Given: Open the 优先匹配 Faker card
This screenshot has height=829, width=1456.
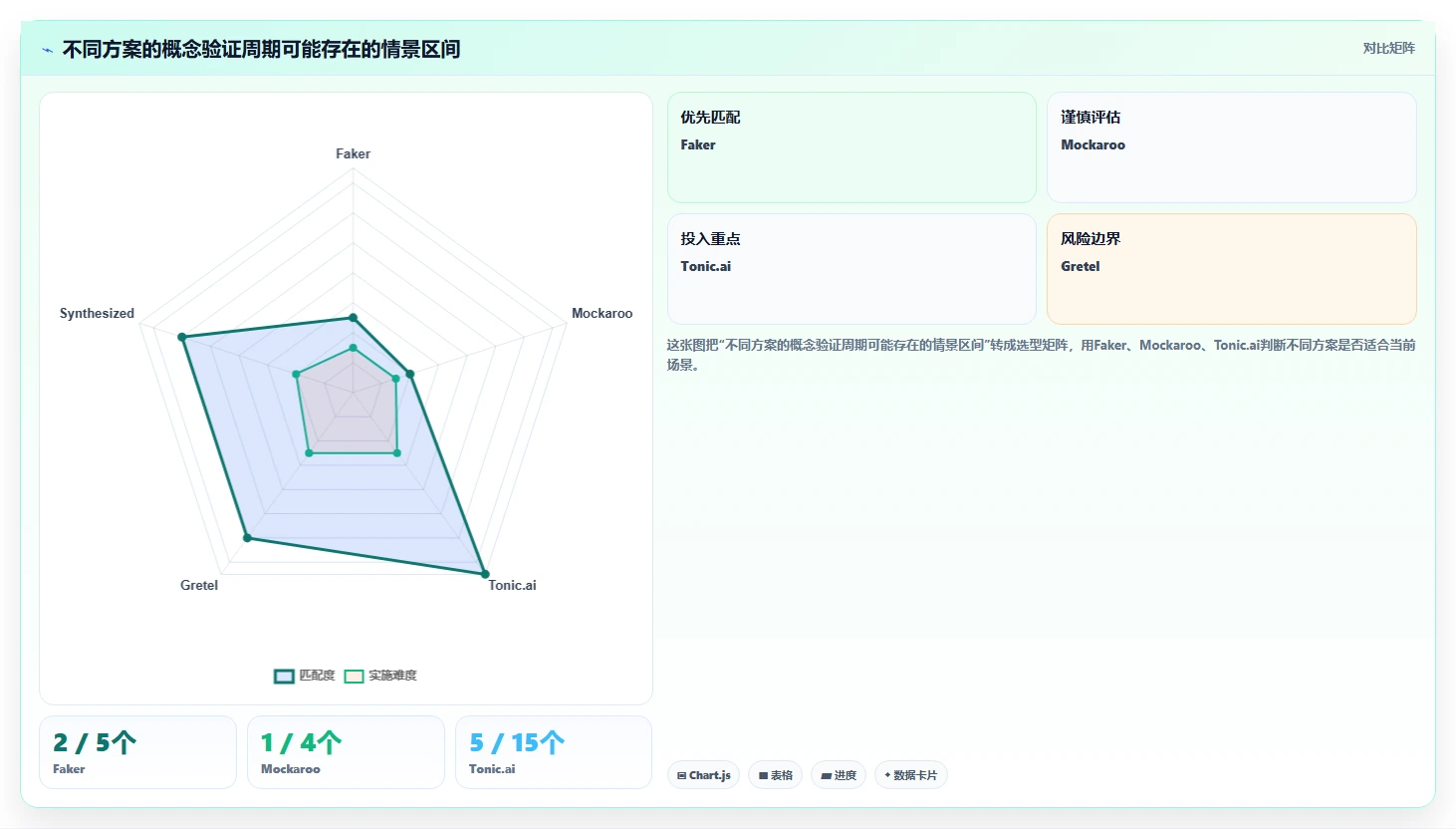Looking at the screenshot, I should 851,147.
